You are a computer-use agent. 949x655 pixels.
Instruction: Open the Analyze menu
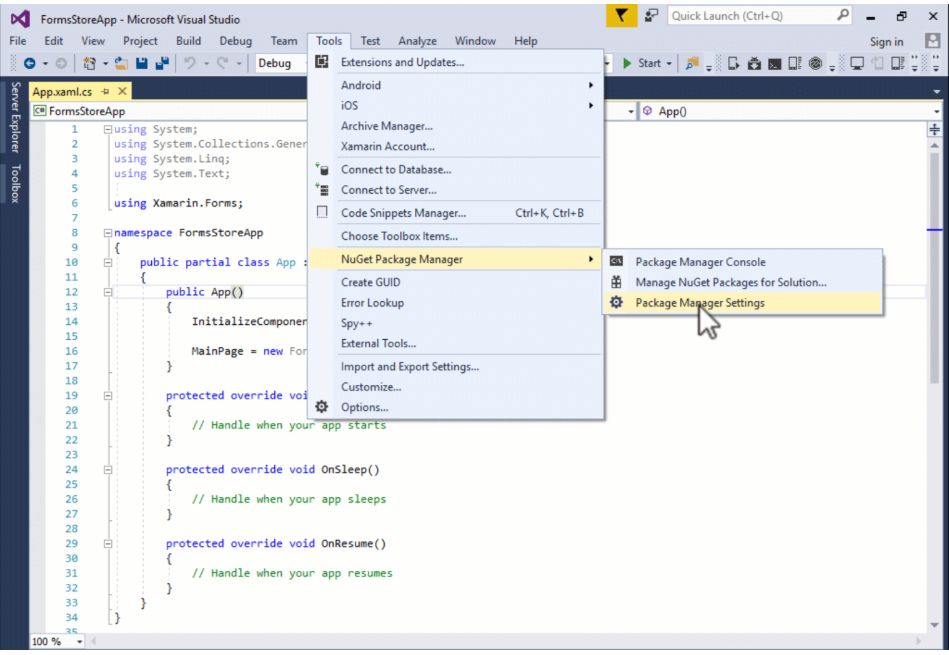pyautogui.click(x=417, y=41)
